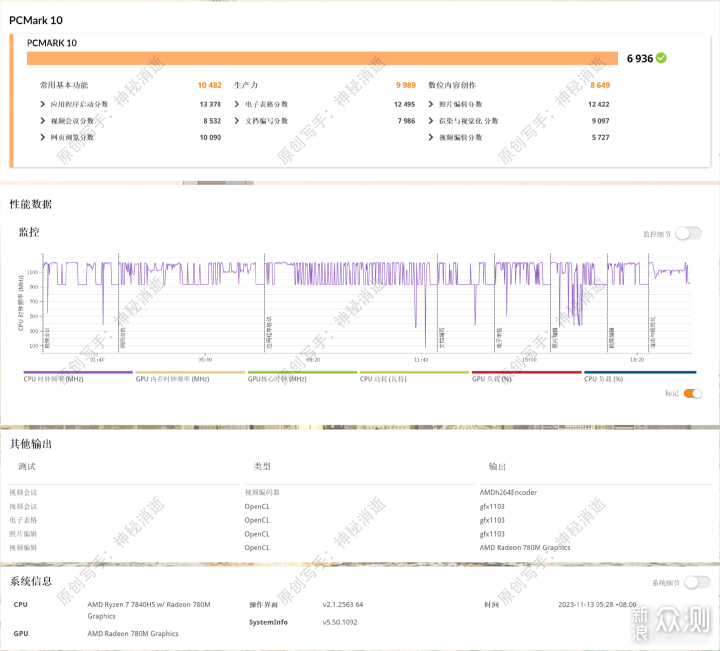Expand the 文档编写分数 row
The image size is (720, 651).
pyautogui.click(x=237, y=121)
